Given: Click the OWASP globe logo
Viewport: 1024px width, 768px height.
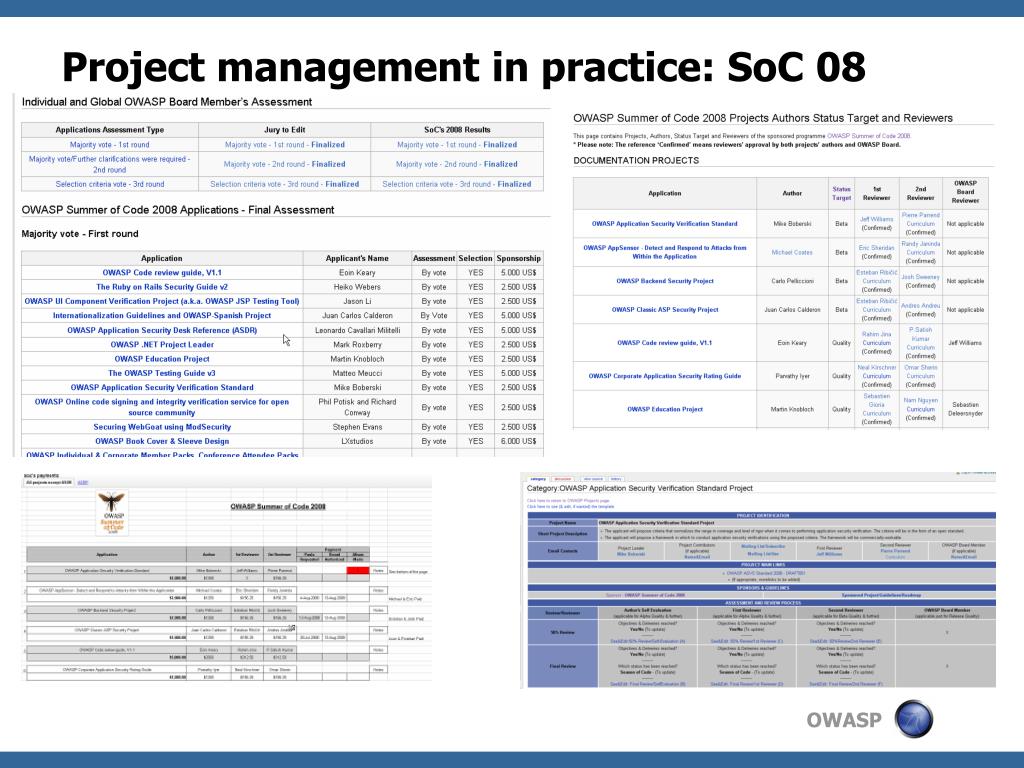Looking at the screenshot, I should [x=914, y=719].
